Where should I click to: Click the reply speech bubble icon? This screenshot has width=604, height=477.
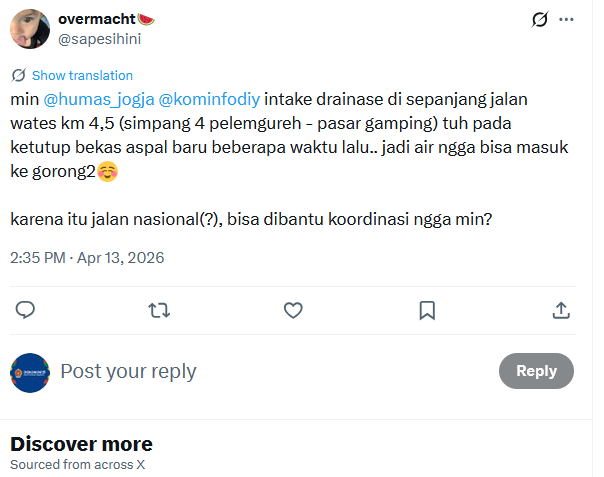point(25,310)
